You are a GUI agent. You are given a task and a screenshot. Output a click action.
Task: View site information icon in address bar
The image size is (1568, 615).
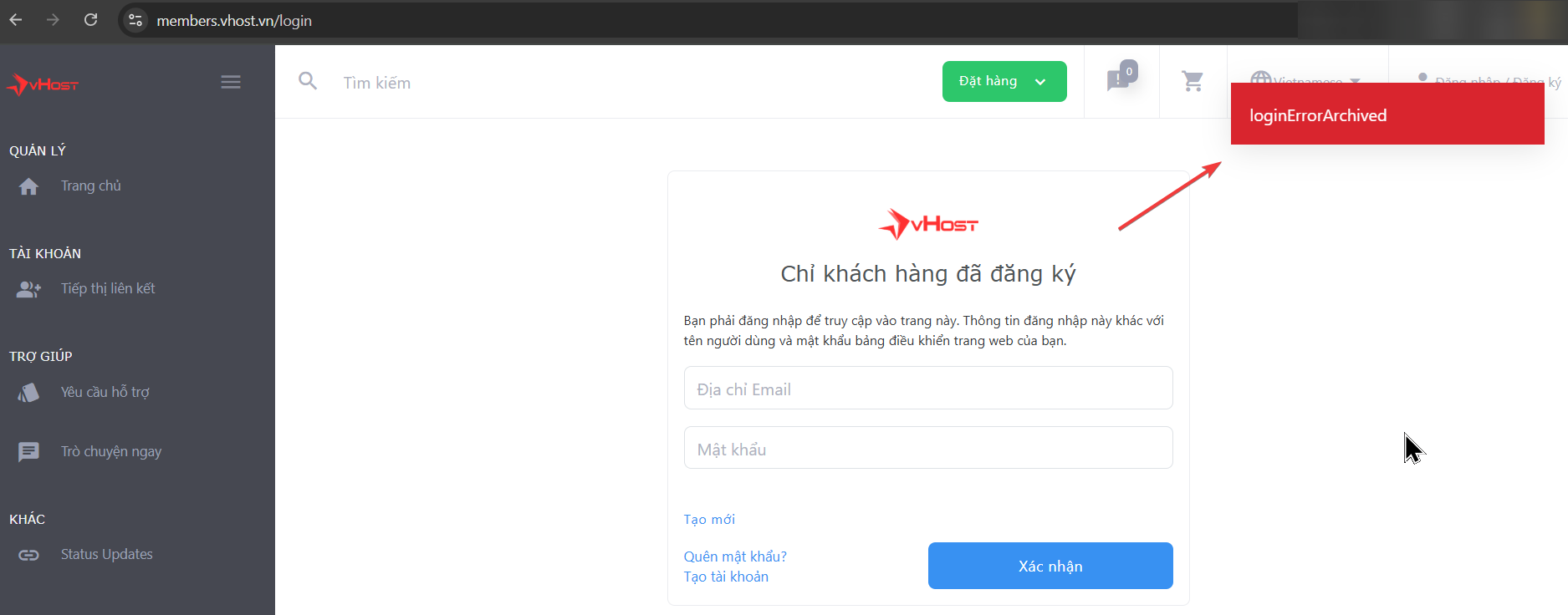pyautogui.click(x=135, y=20)
